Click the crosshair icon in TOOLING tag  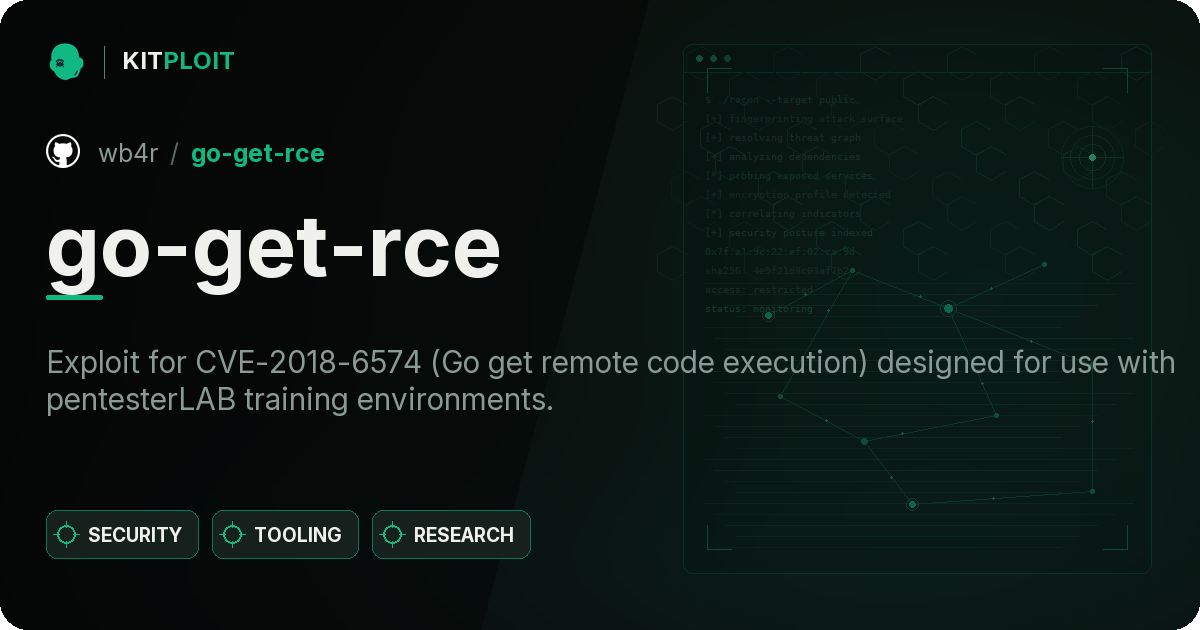pyautogui.click(x=233, y=535)
